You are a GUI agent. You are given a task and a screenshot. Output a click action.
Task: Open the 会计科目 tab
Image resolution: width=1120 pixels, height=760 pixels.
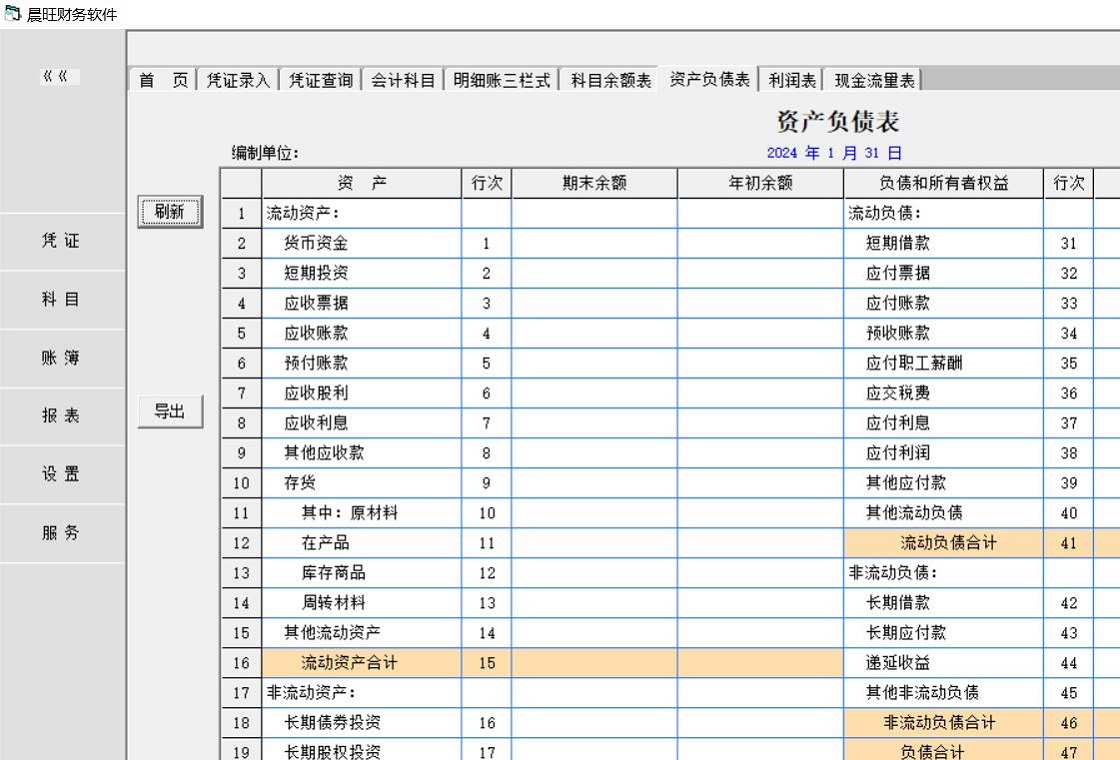[403, 80]
